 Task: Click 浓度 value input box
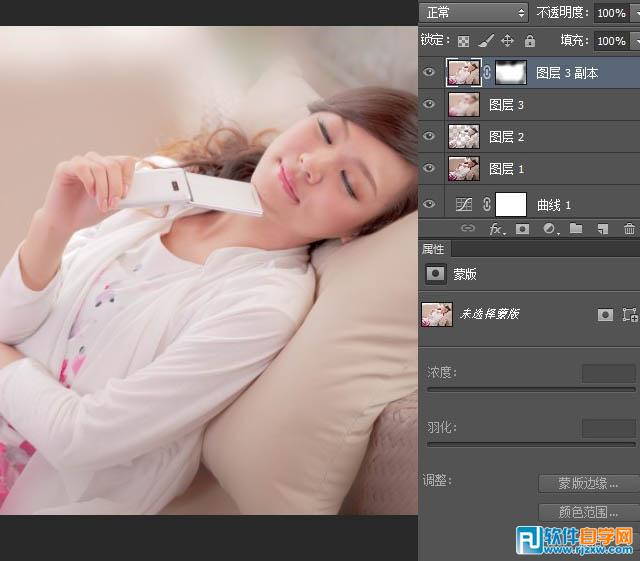point(609,374)
